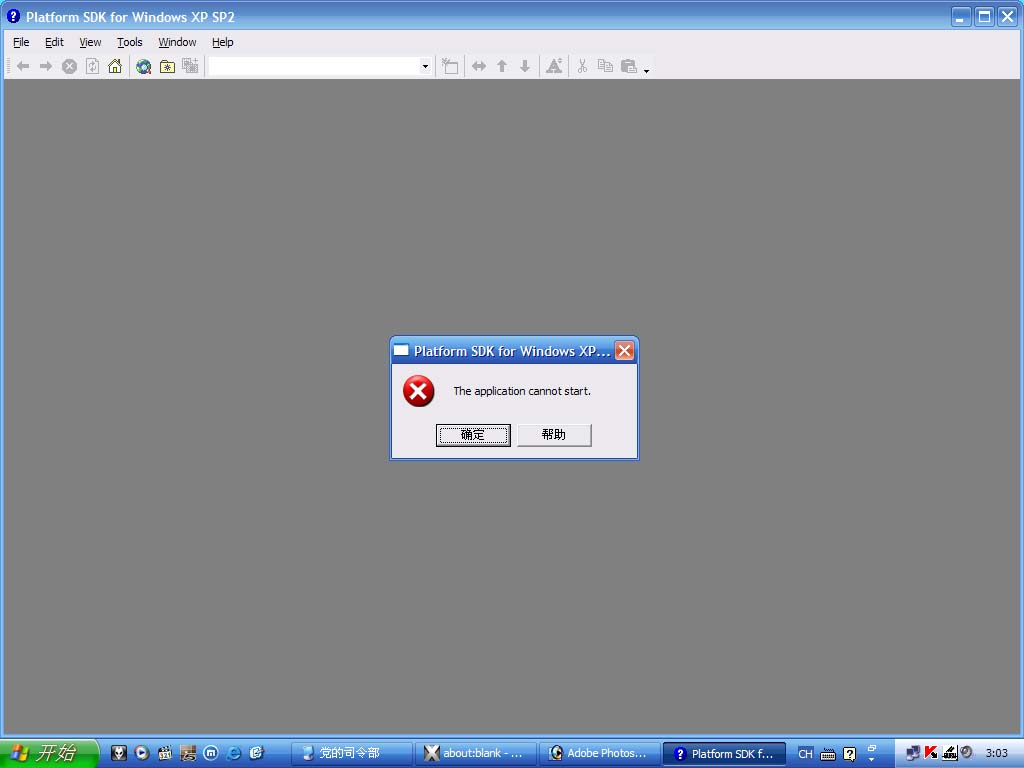Click the Add to Favorites icon
1024x768 pixels.
pyautogui.click(x=190, y=66)
